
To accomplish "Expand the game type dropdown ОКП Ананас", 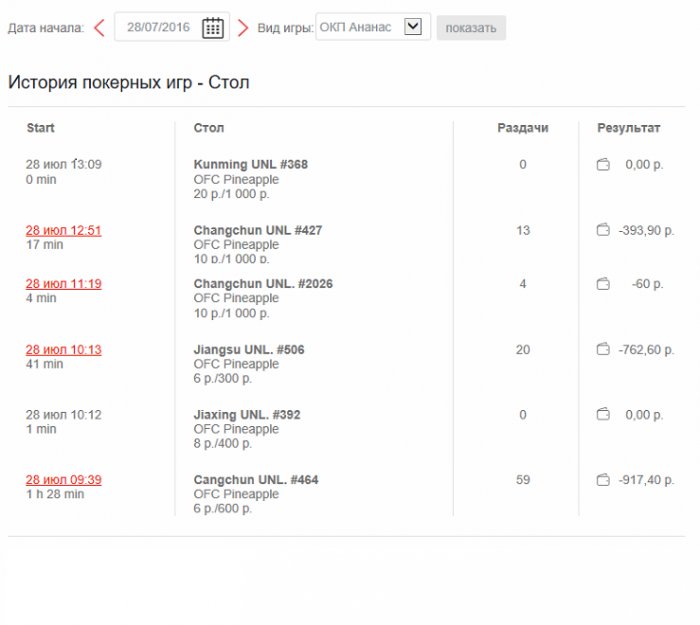I will [x=413, y=27].
